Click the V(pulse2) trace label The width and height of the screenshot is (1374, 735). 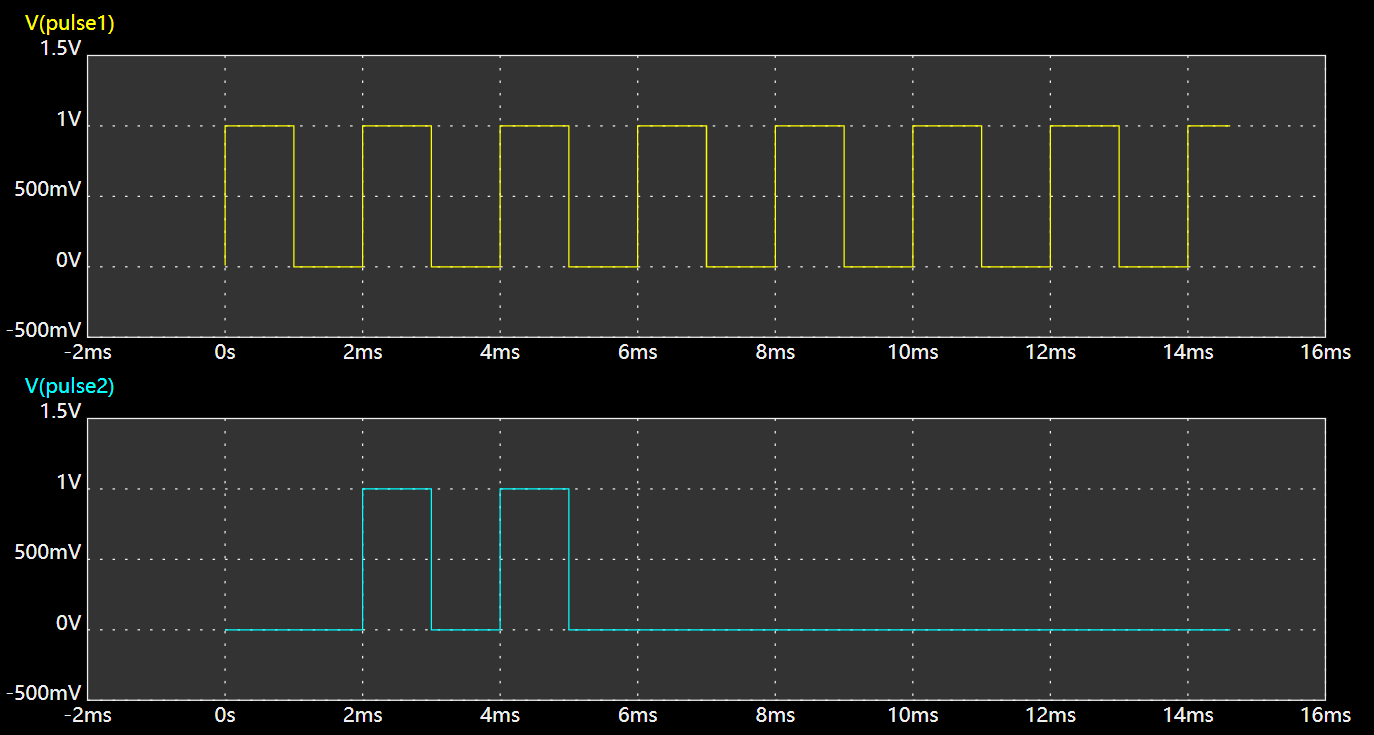tap(69, 387)
